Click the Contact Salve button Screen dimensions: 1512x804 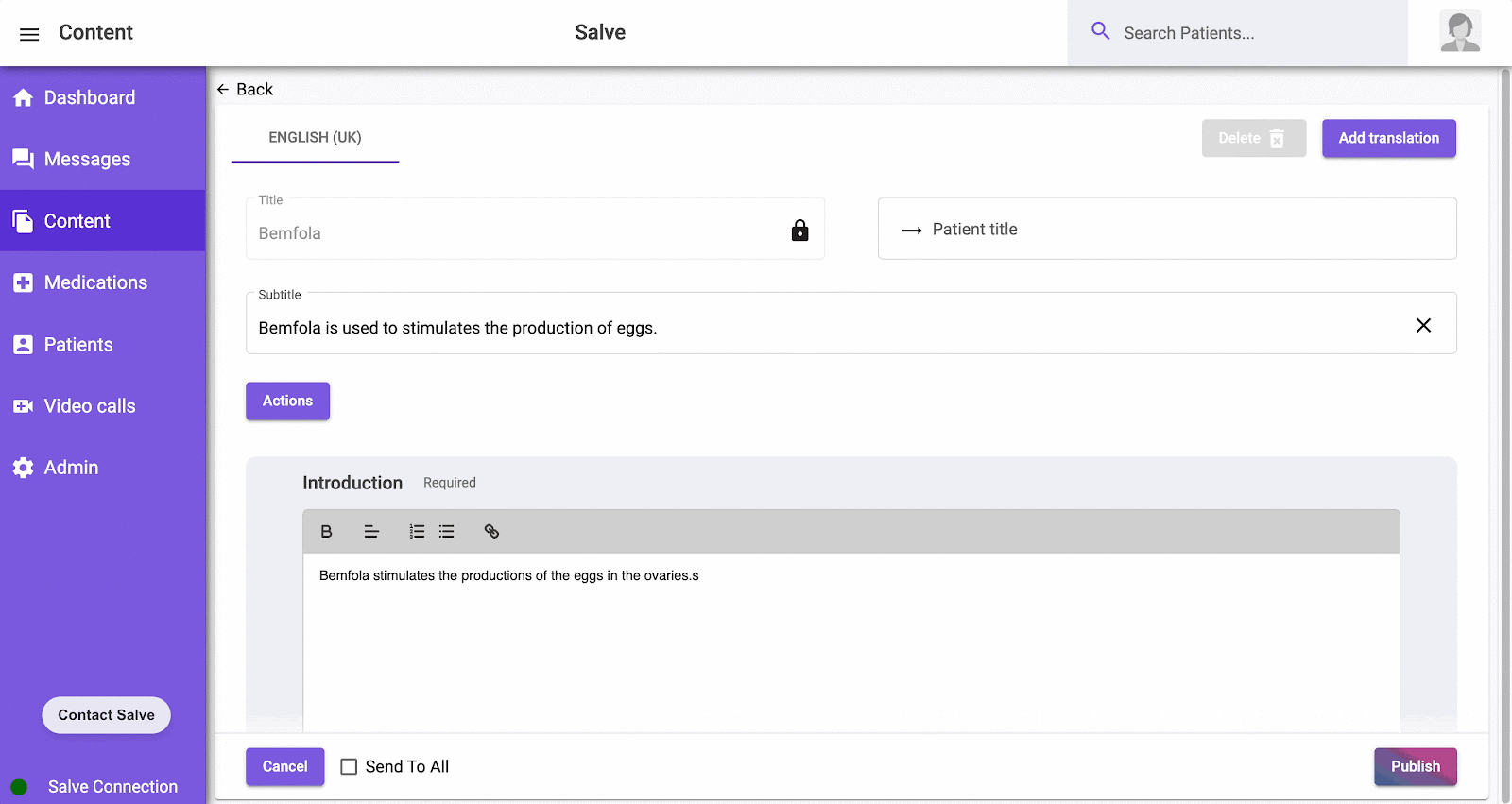[x=106, y=715]
